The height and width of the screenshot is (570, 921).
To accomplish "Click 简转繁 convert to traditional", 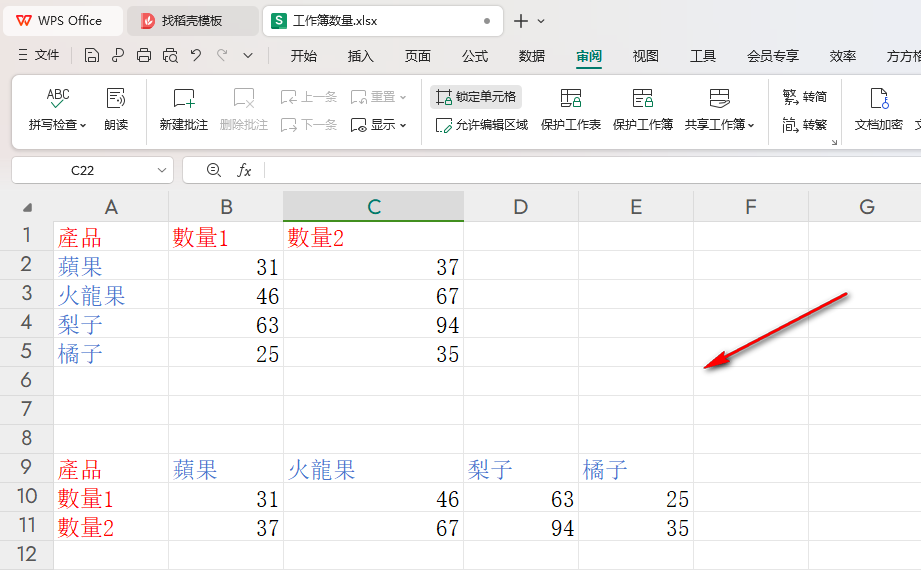I will [805, 125].
